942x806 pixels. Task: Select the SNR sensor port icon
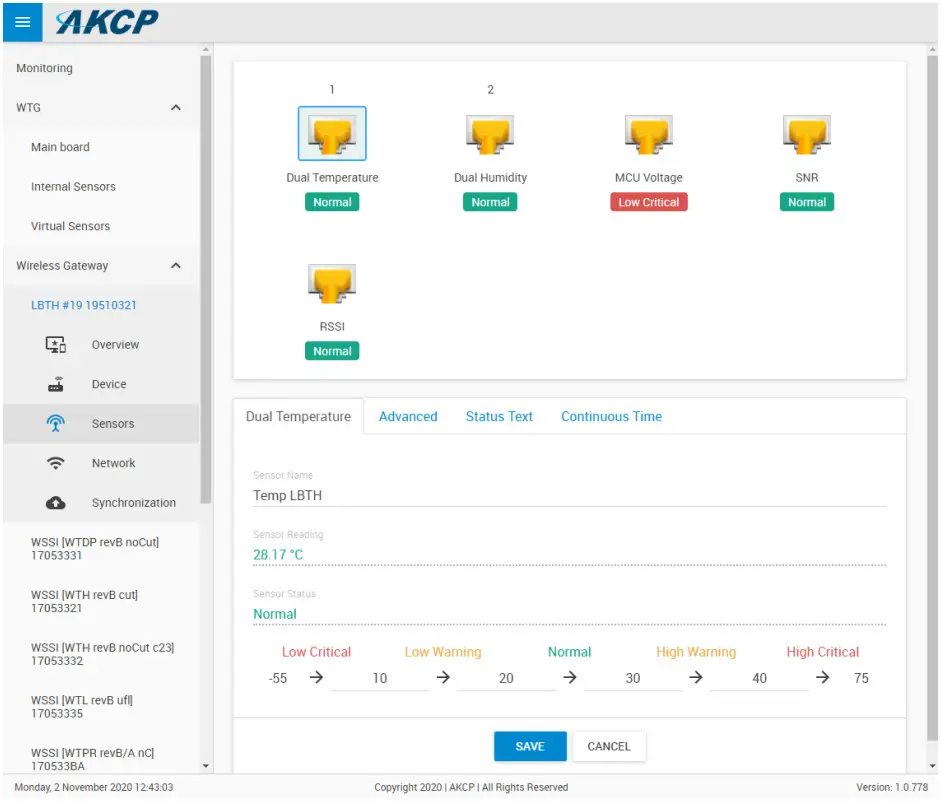pos(806,134)
